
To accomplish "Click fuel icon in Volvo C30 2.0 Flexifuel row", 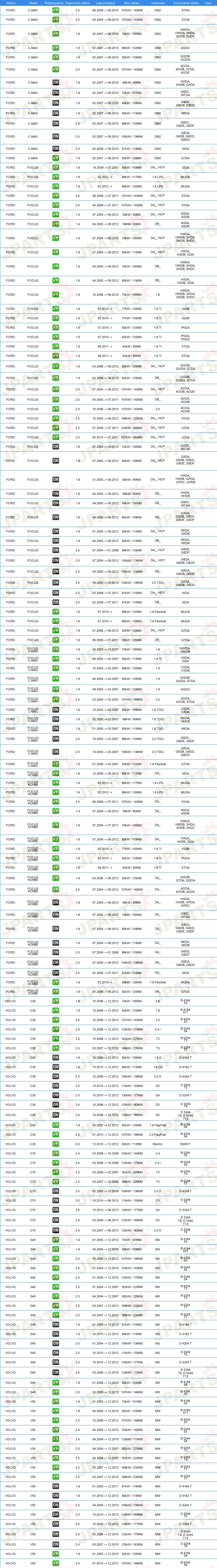I will point(55,1135).
